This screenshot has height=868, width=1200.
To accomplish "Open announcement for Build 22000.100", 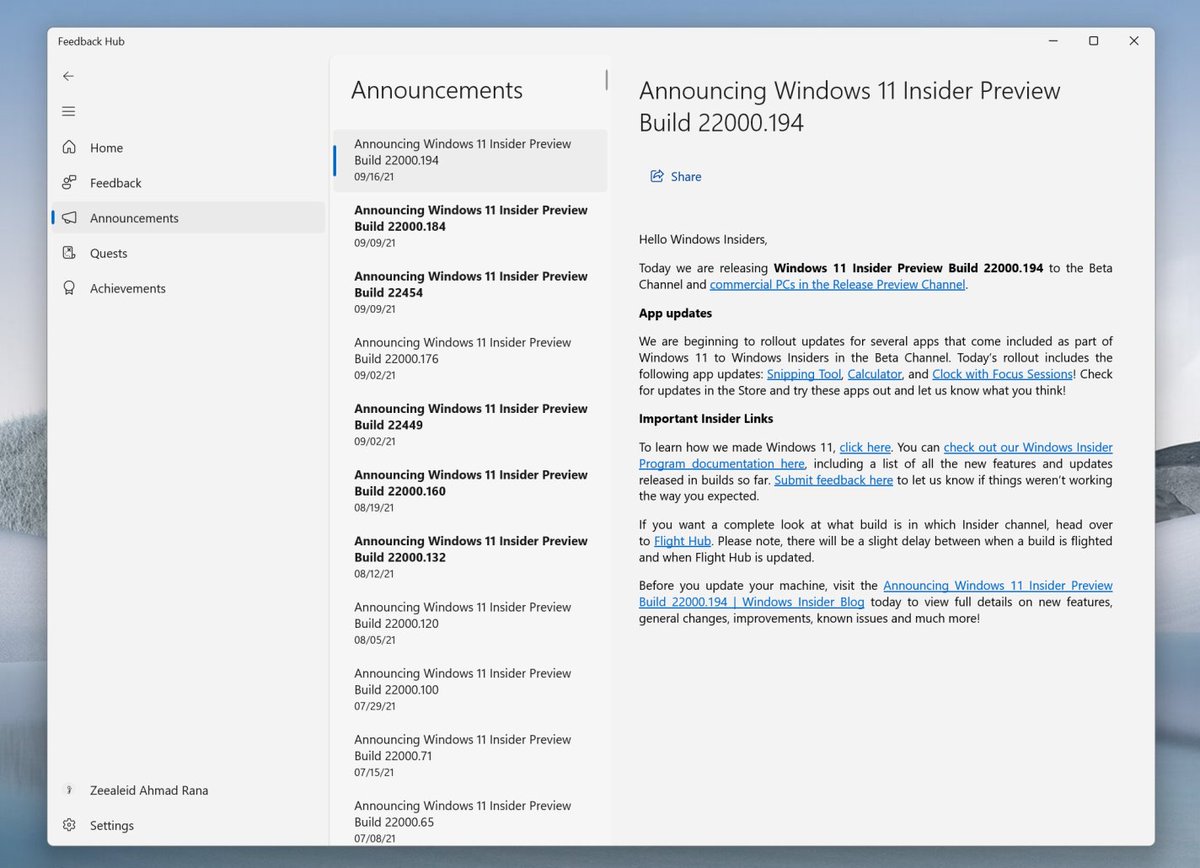I will click(470, 688).
